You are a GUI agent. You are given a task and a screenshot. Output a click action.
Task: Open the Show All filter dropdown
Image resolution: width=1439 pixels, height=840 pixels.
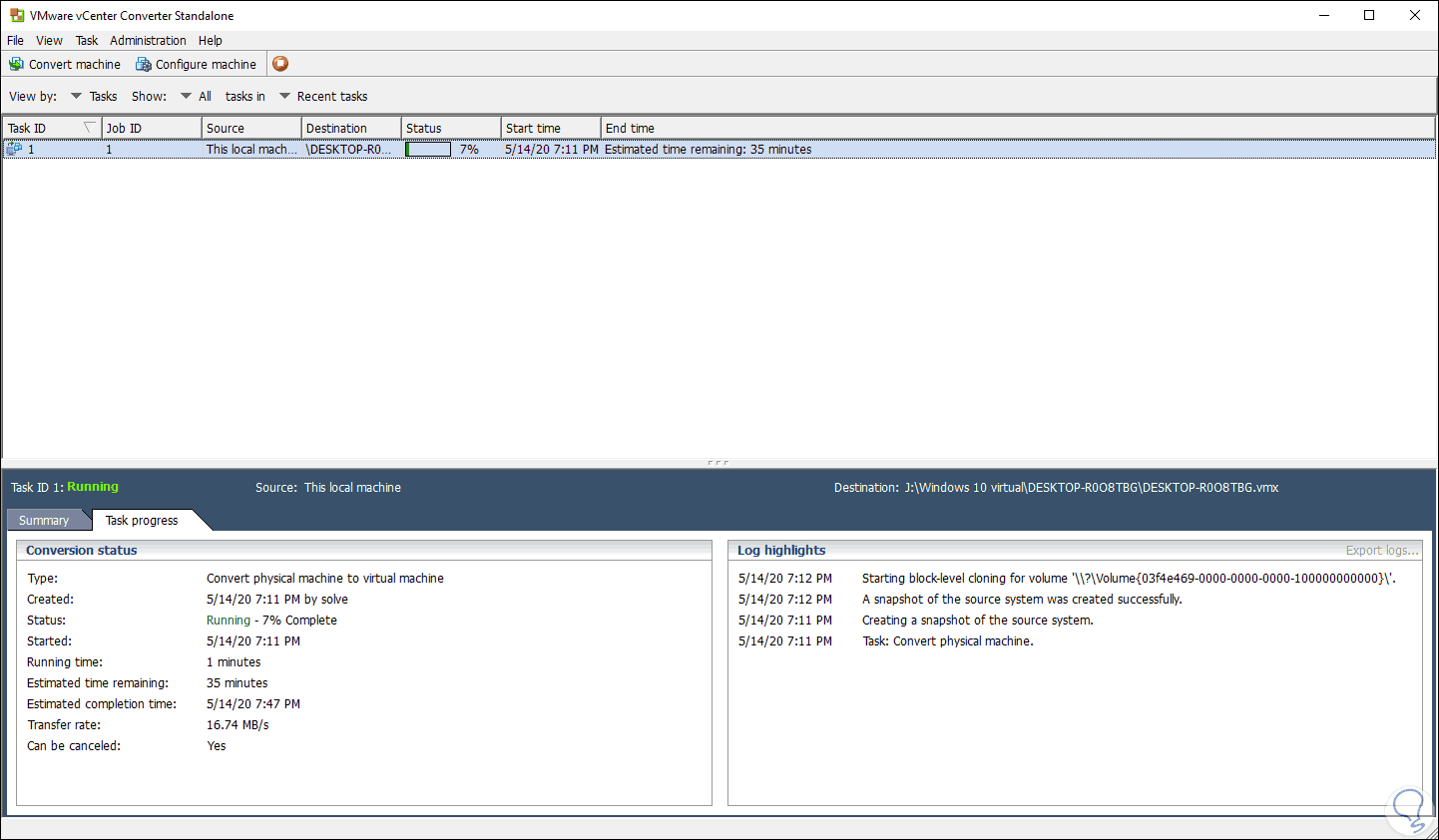tap(196, 97)
